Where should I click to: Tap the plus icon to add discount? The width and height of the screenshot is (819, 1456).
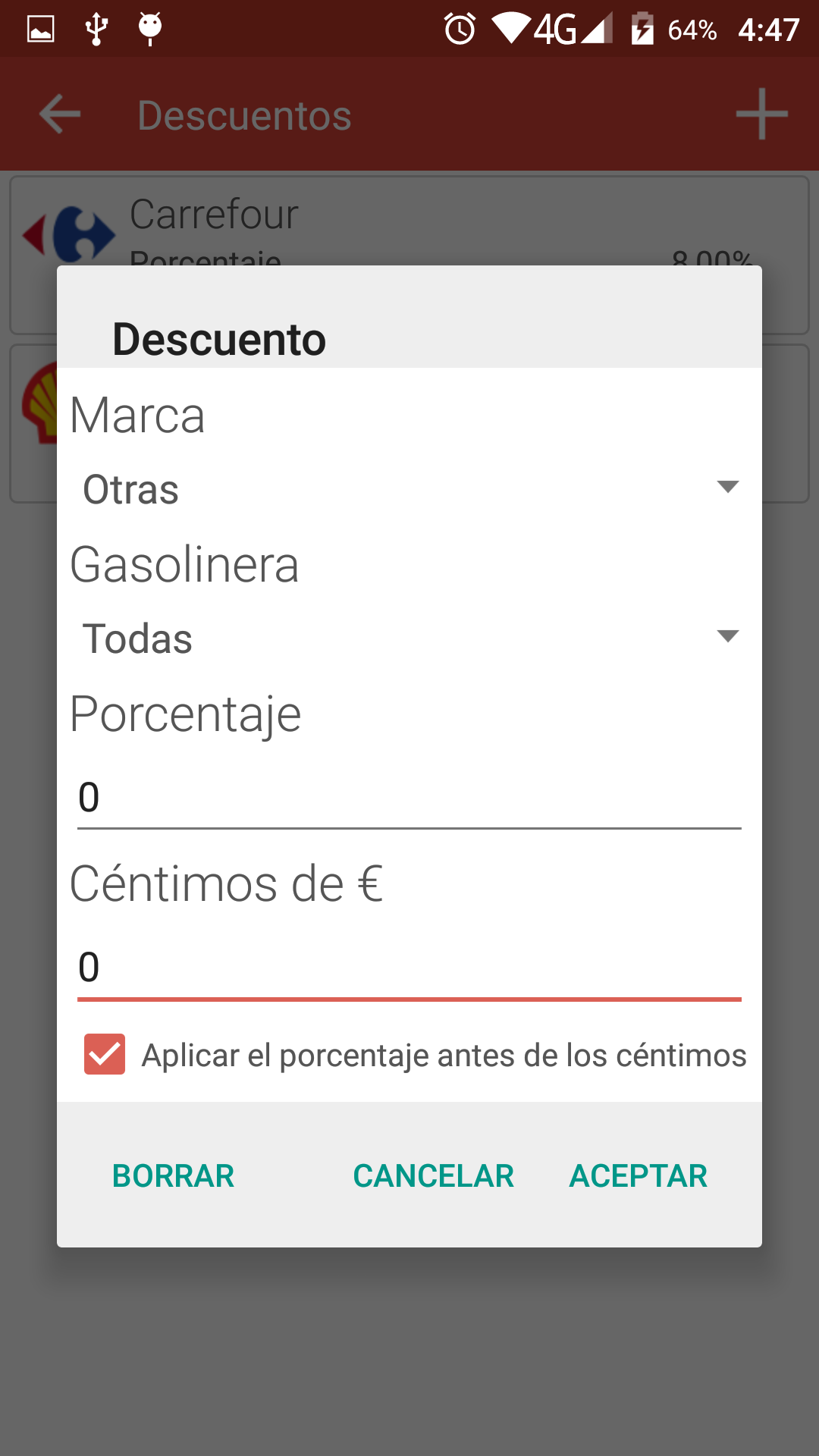point(761,115)
